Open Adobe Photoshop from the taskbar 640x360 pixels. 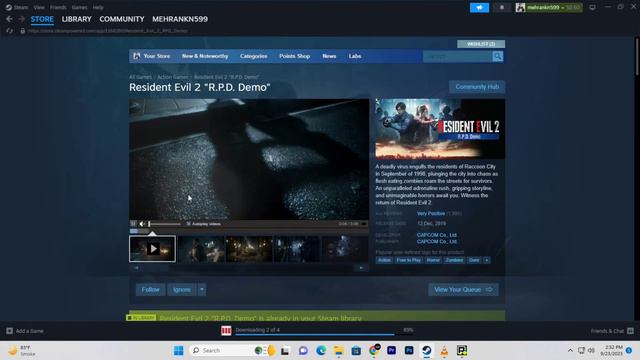point(409,351)
